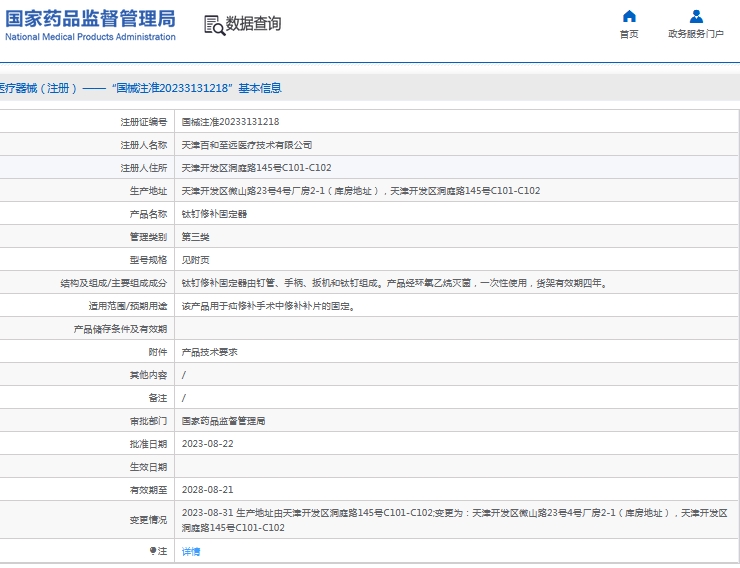Click the 批准日期 row label
Viewport: 740px width, 568px height.
[x=148, y=444]
